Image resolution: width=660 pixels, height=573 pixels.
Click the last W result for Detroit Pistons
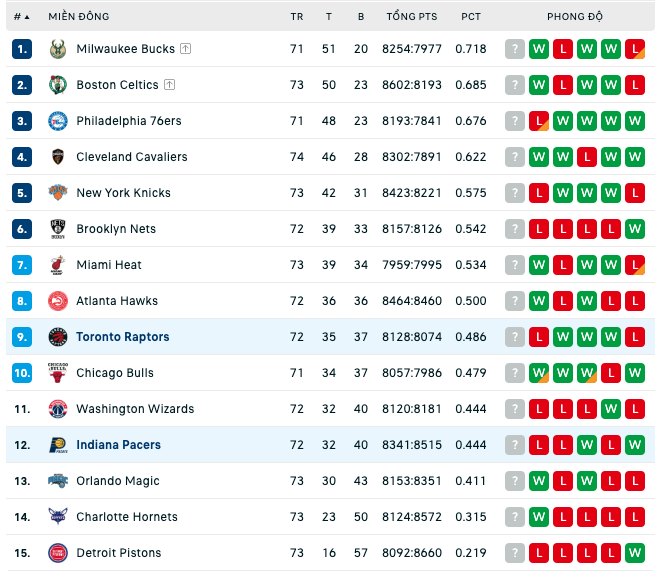tap(635, 553)
